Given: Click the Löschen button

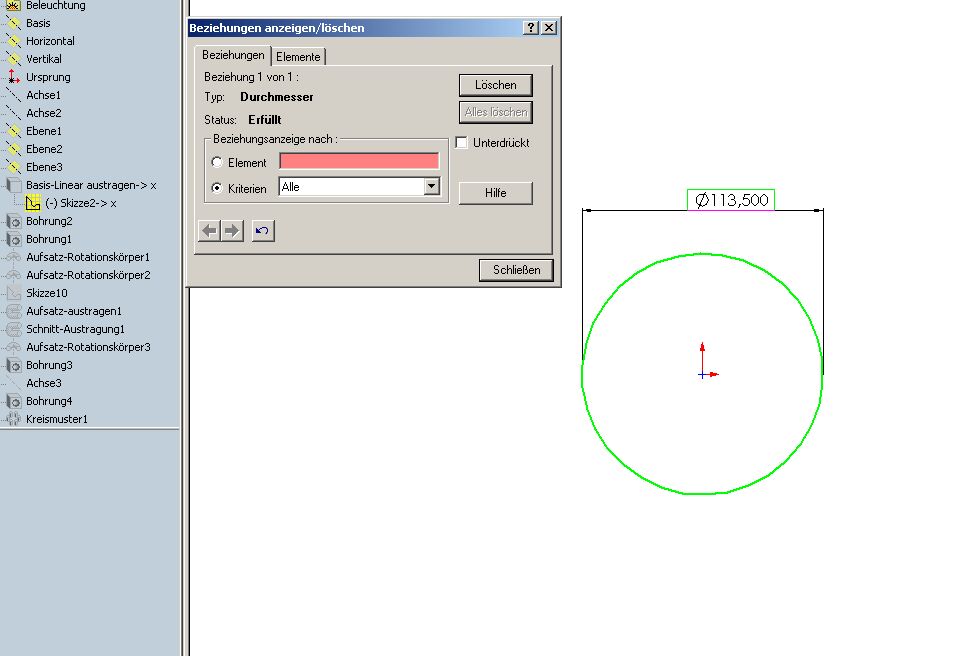Looking at the screenshot, I should point(495,85).
